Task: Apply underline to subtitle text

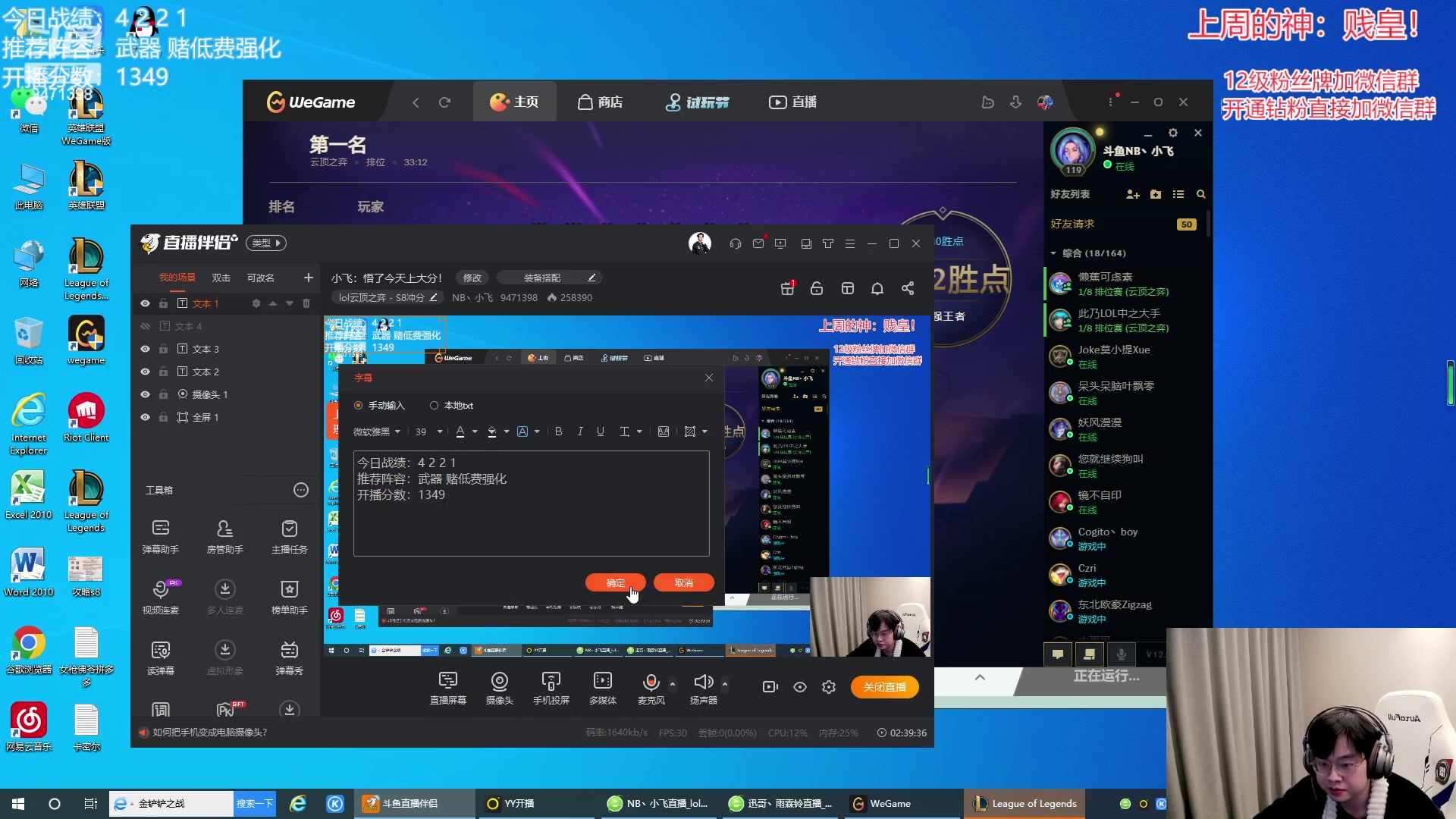Action: [x=601, y=431]
